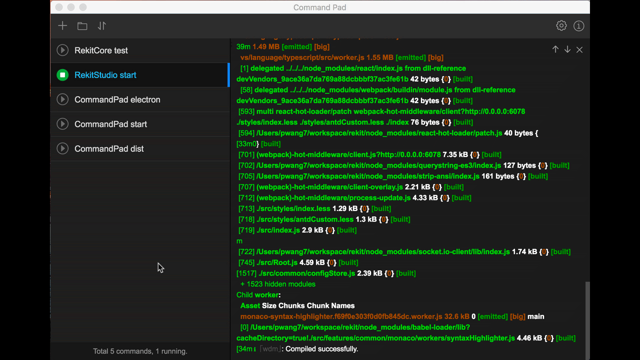Stop the running RekitStudio start command
The image size is (640, 360).
click(62, 75)
